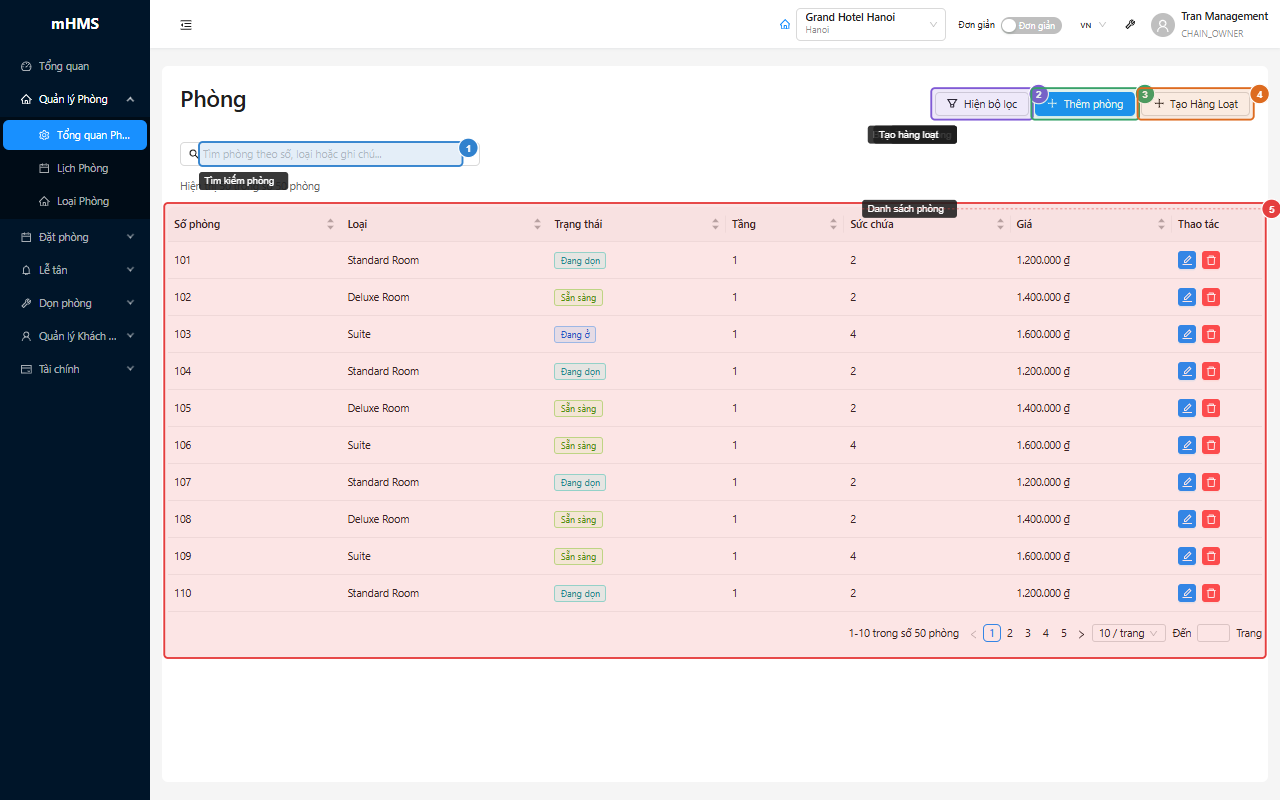
Task: Edit room 104 with pencil icon
Action: pos(1187,371)
